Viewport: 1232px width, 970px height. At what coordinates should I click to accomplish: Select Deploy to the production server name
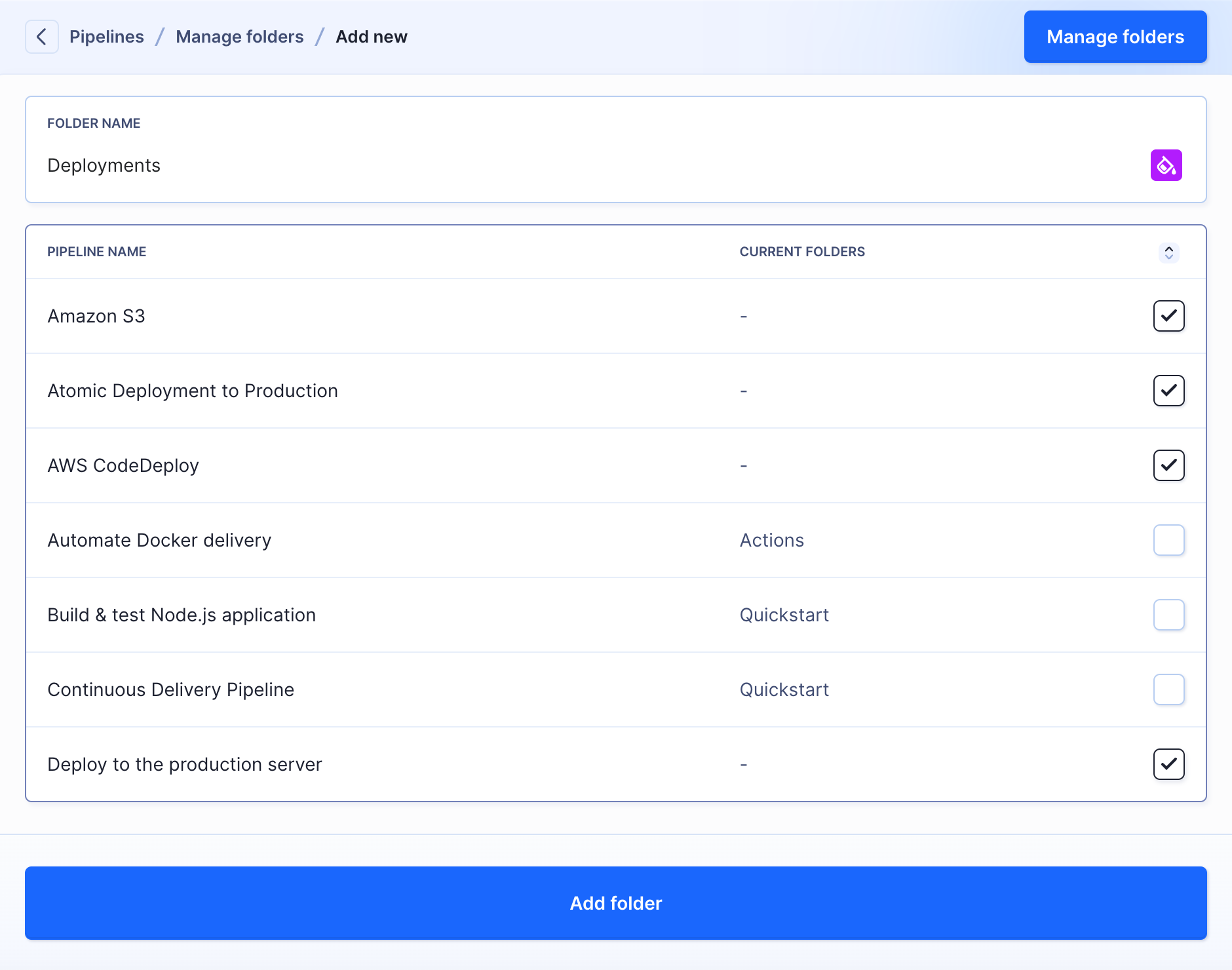185,764
